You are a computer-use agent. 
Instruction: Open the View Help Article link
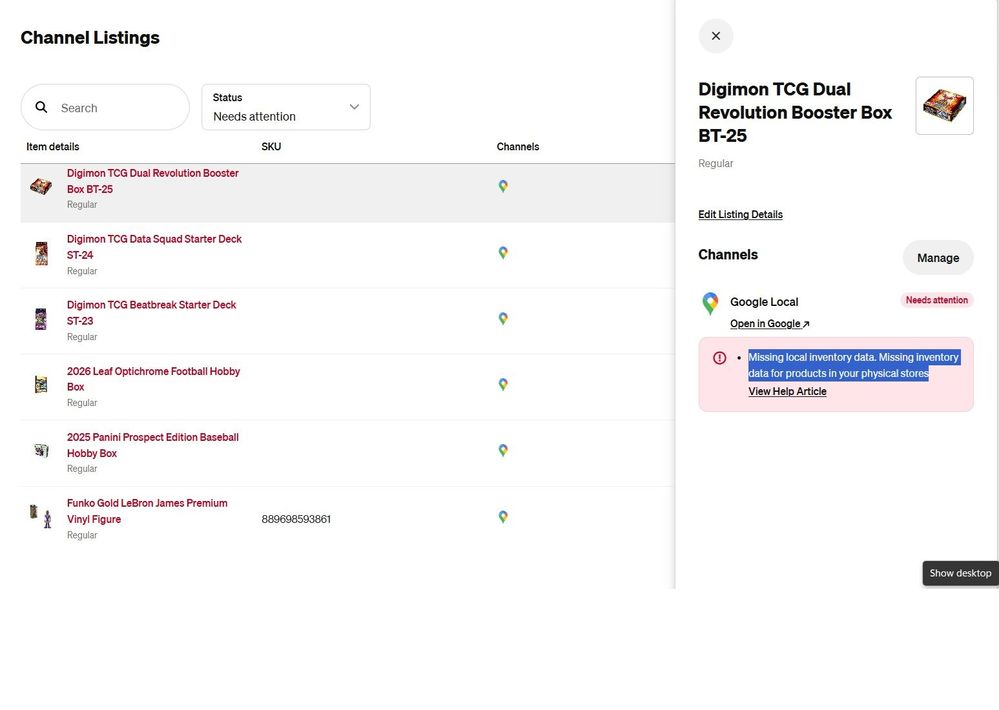[x=787, y=391]
